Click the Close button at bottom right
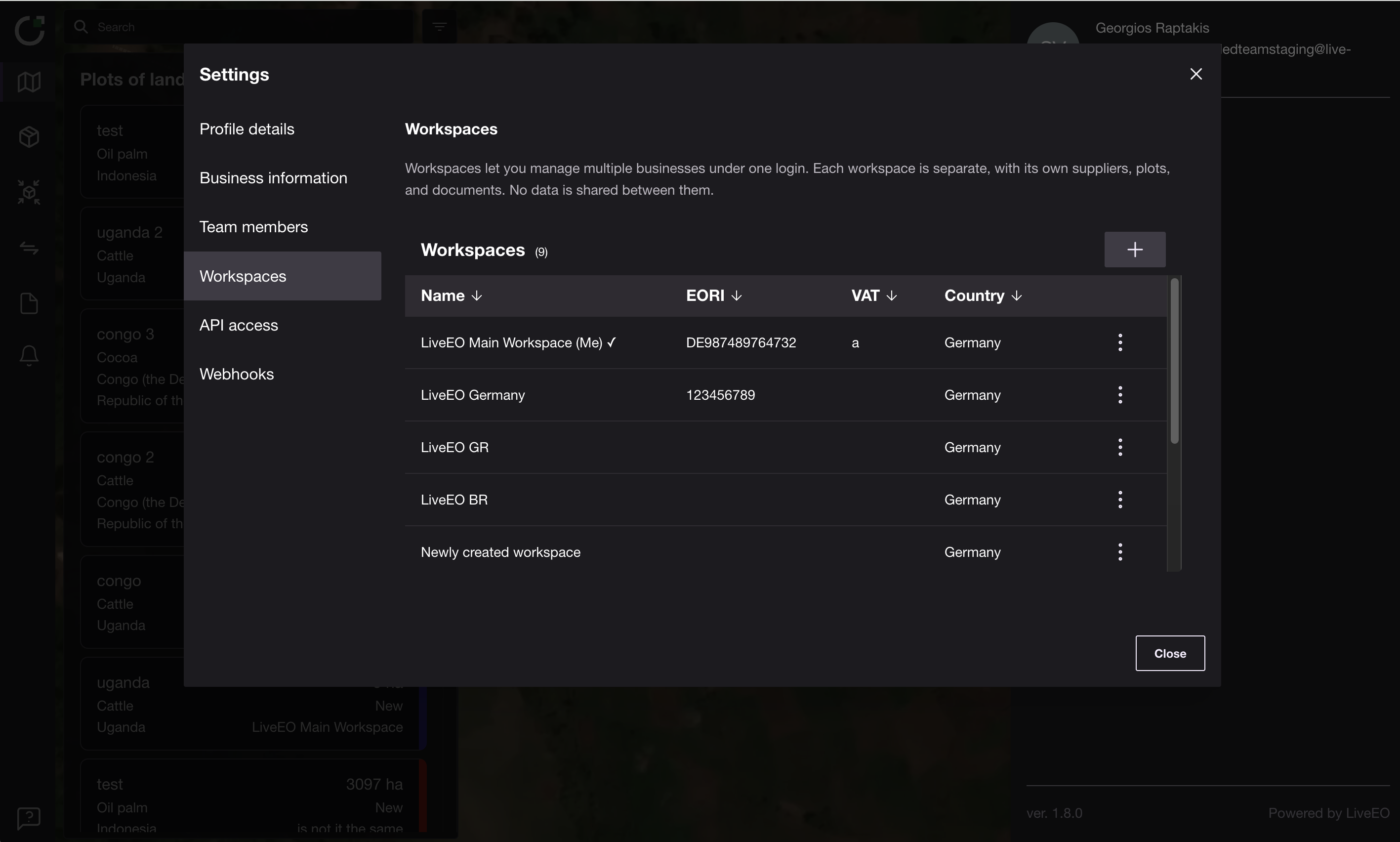 [1170, 653]
